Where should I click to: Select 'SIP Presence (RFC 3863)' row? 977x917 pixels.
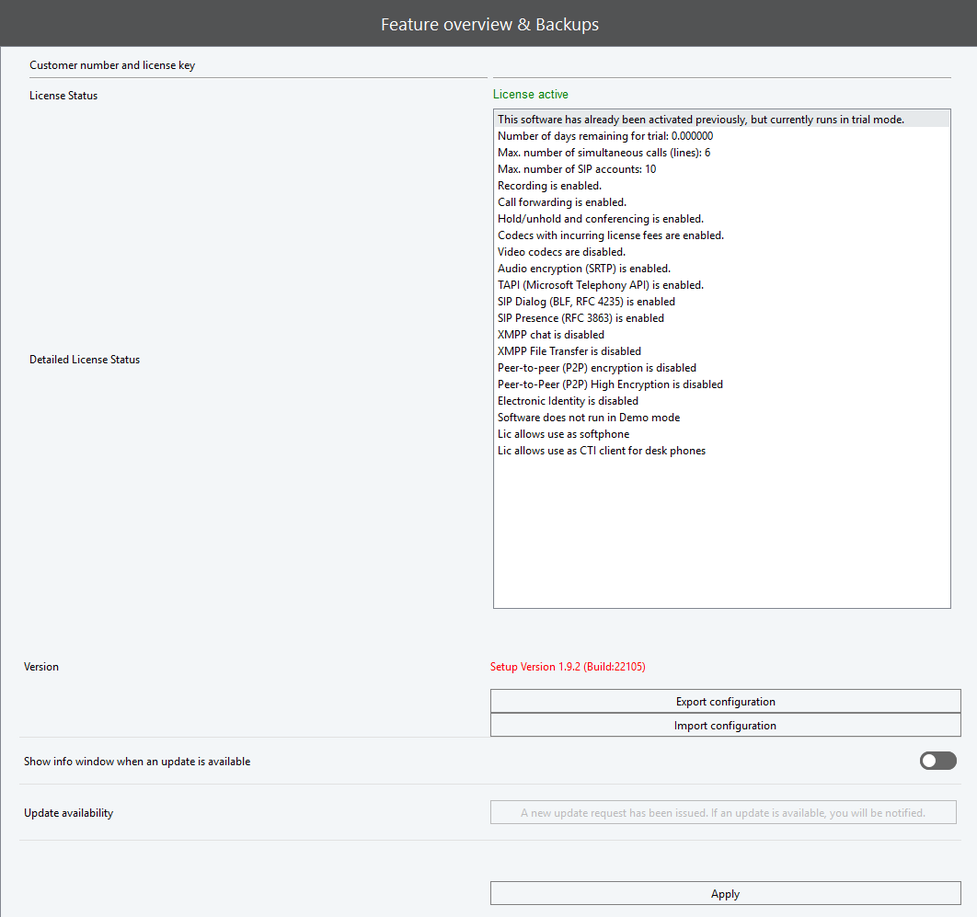tap(722, 318)
